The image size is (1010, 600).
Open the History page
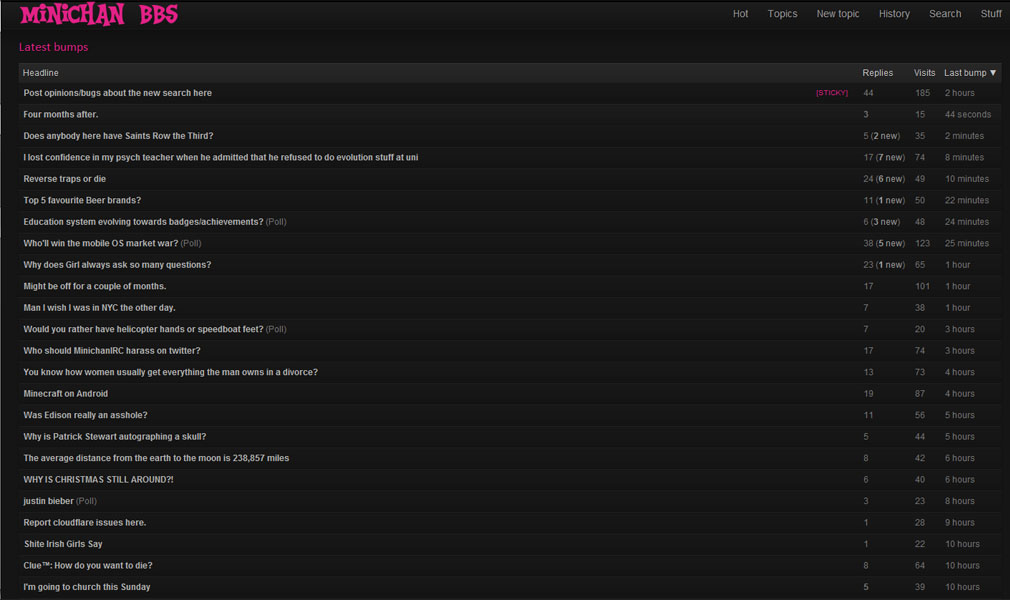tap(894, 14)
